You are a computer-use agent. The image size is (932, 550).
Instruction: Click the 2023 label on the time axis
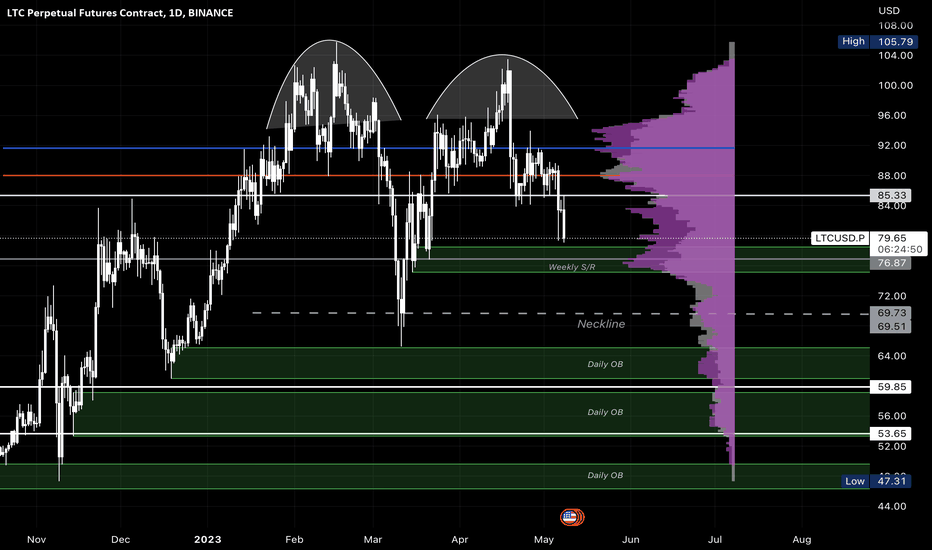pyautogui.click(x=207, y=540)
